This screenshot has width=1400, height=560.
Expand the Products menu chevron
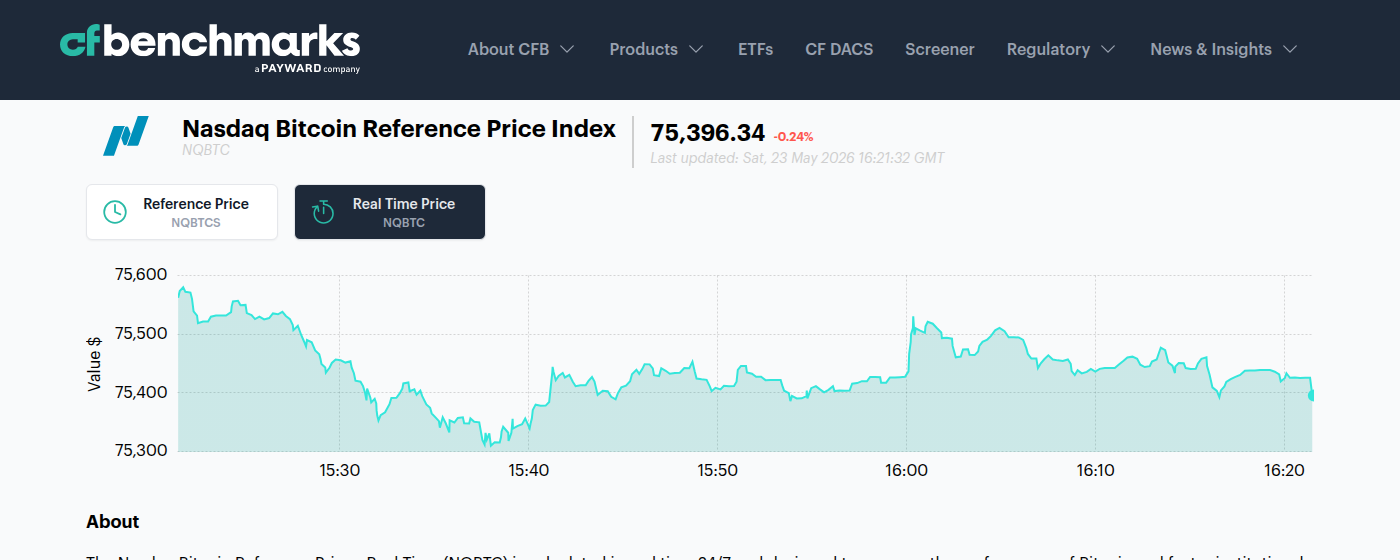[x=696, y=49]
